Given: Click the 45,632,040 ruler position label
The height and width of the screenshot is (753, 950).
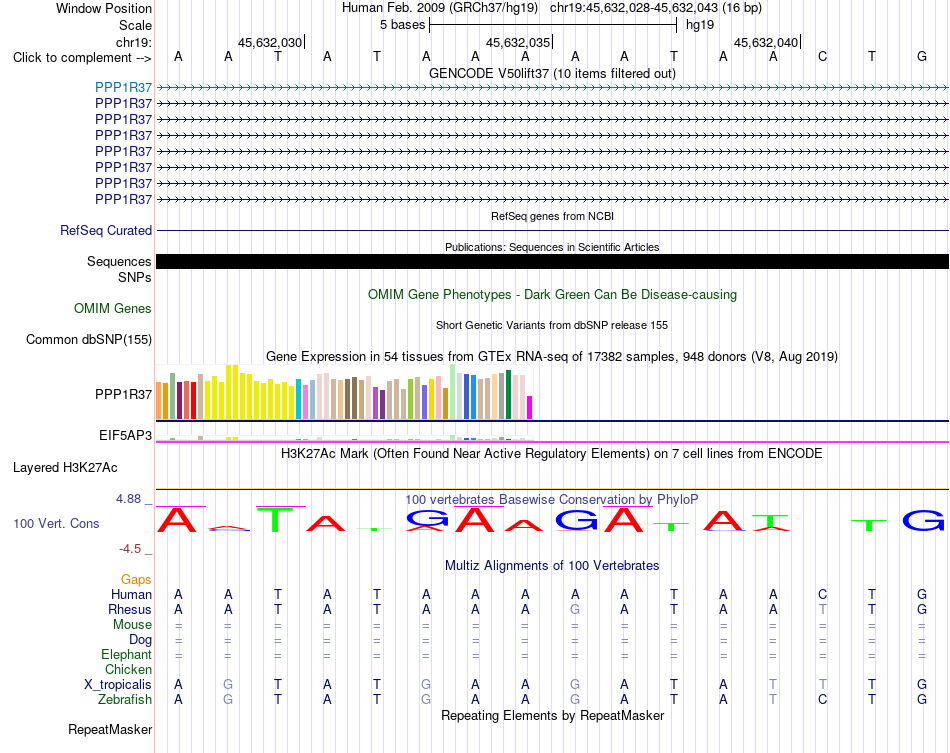Looking at the screenshot, I should [766, 42].
